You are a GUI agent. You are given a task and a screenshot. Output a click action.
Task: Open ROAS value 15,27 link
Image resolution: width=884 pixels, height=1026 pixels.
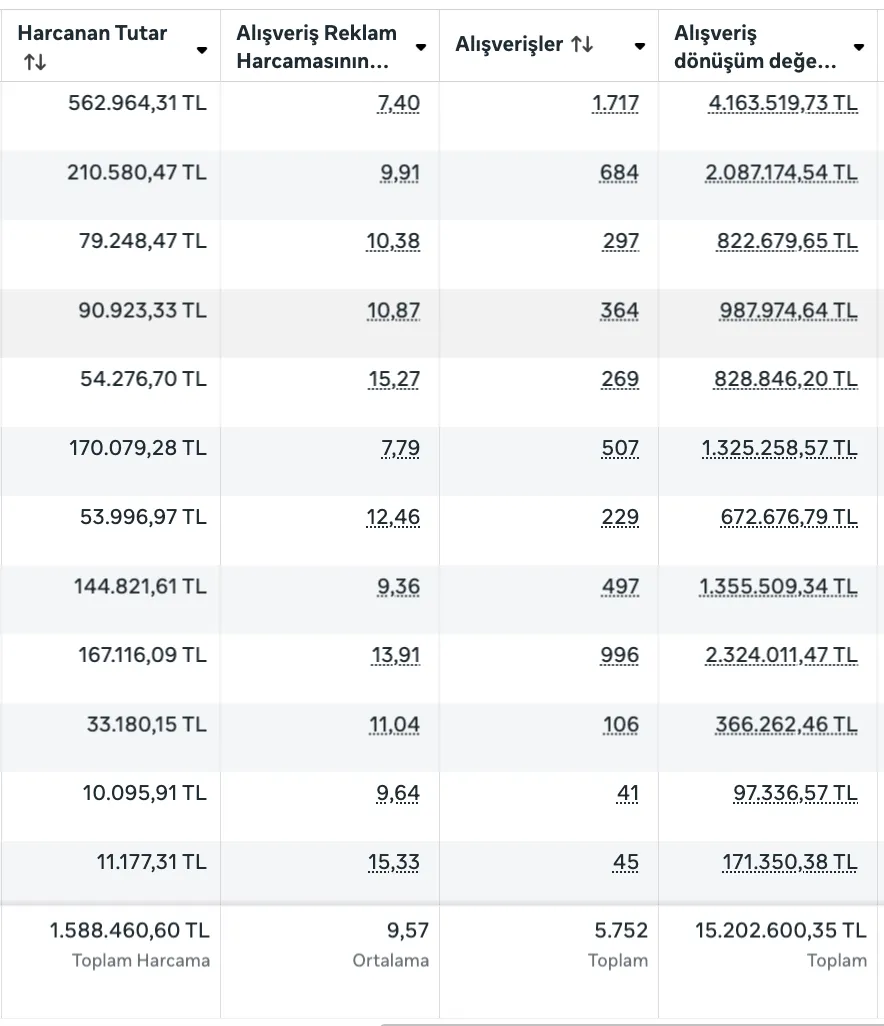tap(394, 379)
